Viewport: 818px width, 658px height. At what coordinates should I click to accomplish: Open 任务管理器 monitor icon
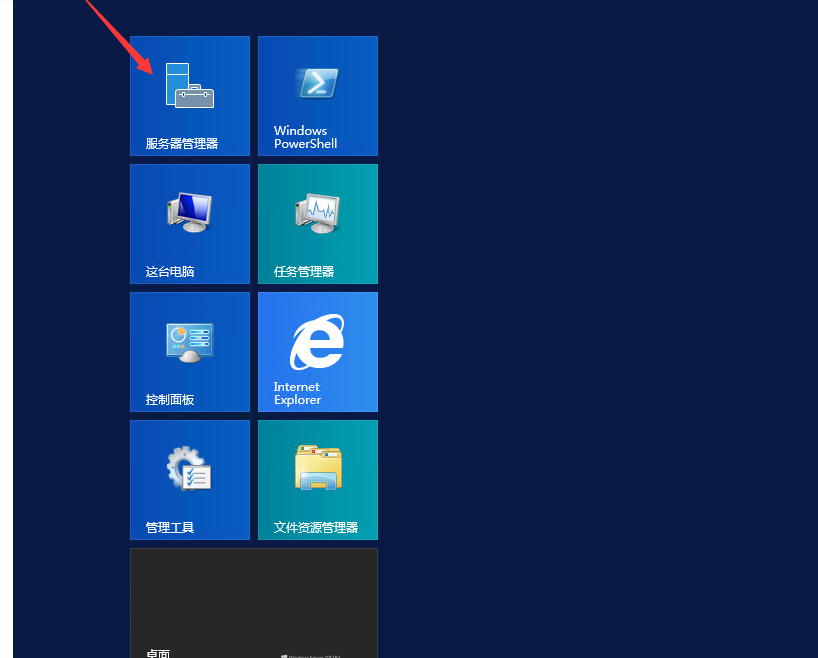coord(317,213)
